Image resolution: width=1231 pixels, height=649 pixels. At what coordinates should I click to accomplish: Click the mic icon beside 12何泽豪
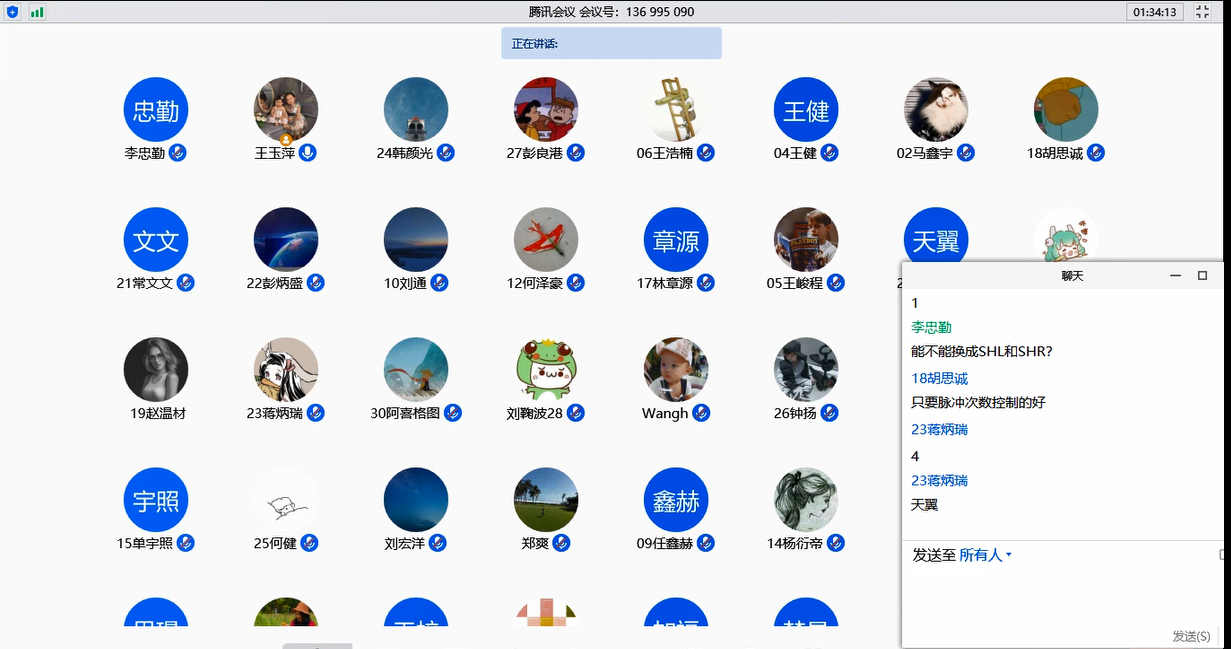576,283
